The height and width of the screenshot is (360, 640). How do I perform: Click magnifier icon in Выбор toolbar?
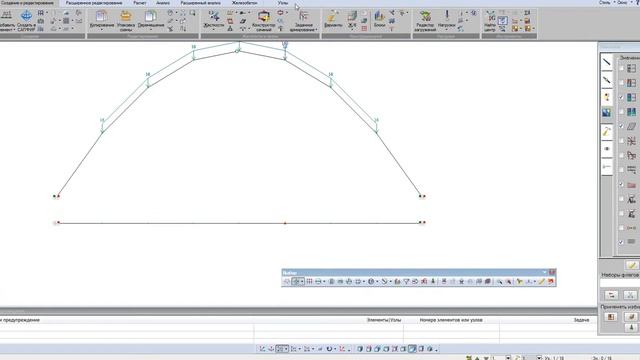click(x=499, y=282)
